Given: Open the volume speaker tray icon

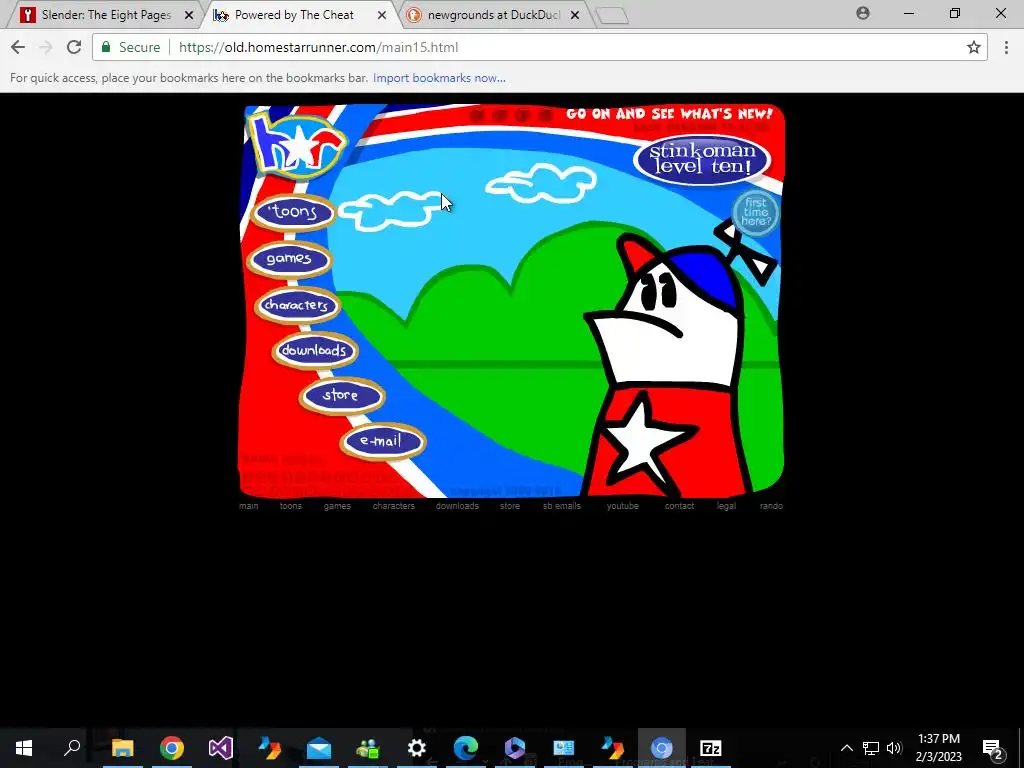Looking at the screenshot, I should (x=894, y=748).
